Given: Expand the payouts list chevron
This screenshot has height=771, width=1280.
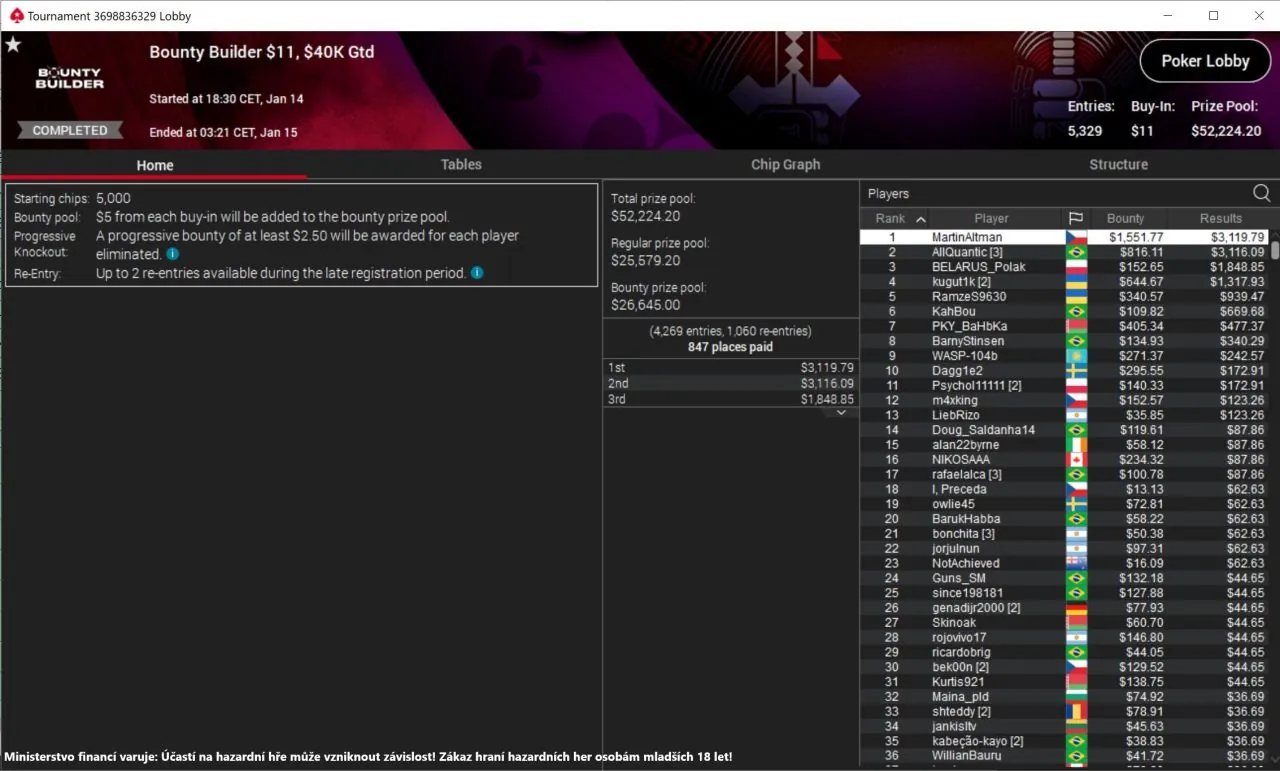Looking at the screenshot, I should click(841, 412).
